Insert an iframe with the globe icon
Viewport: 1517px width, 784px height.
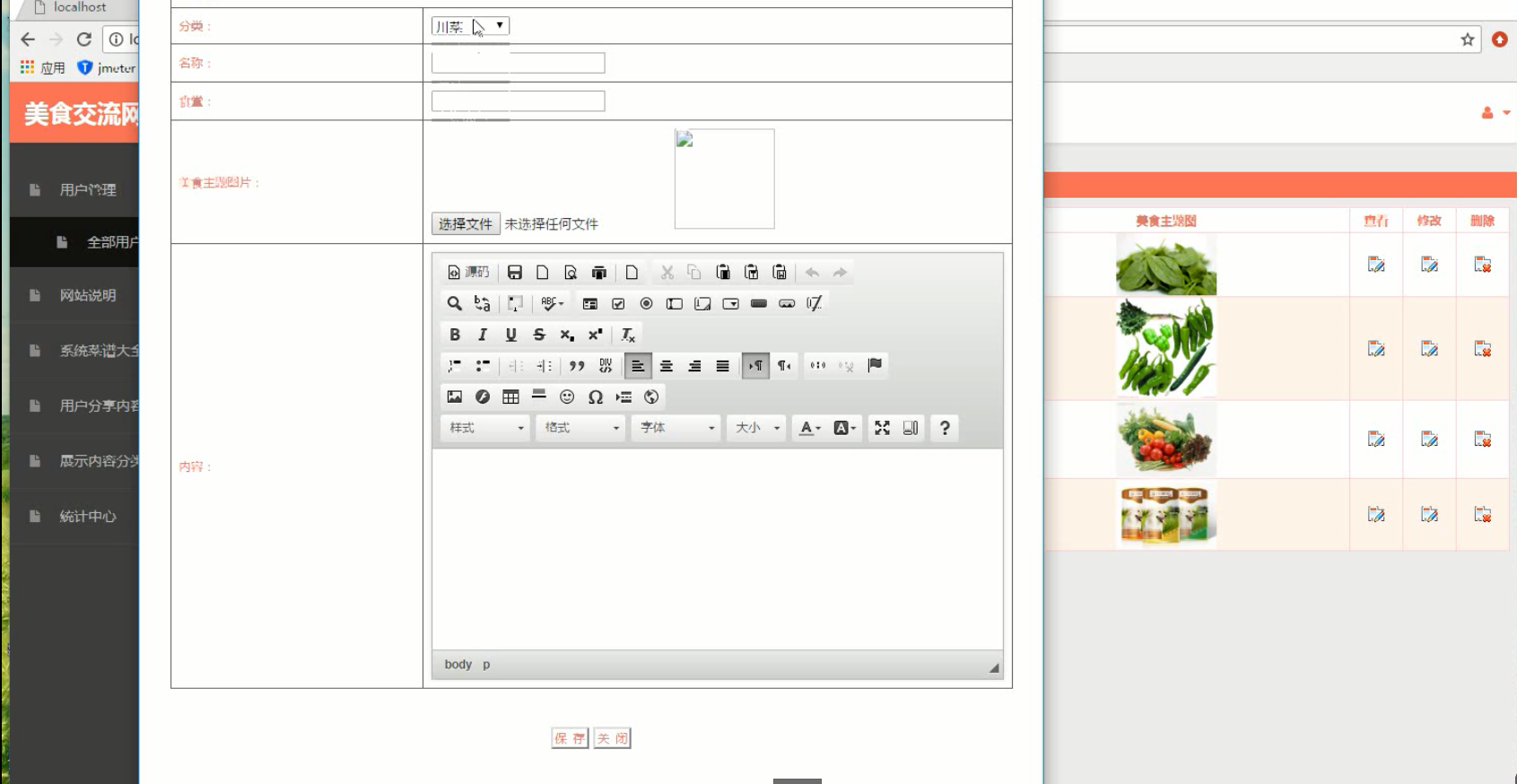coord(651,396)
